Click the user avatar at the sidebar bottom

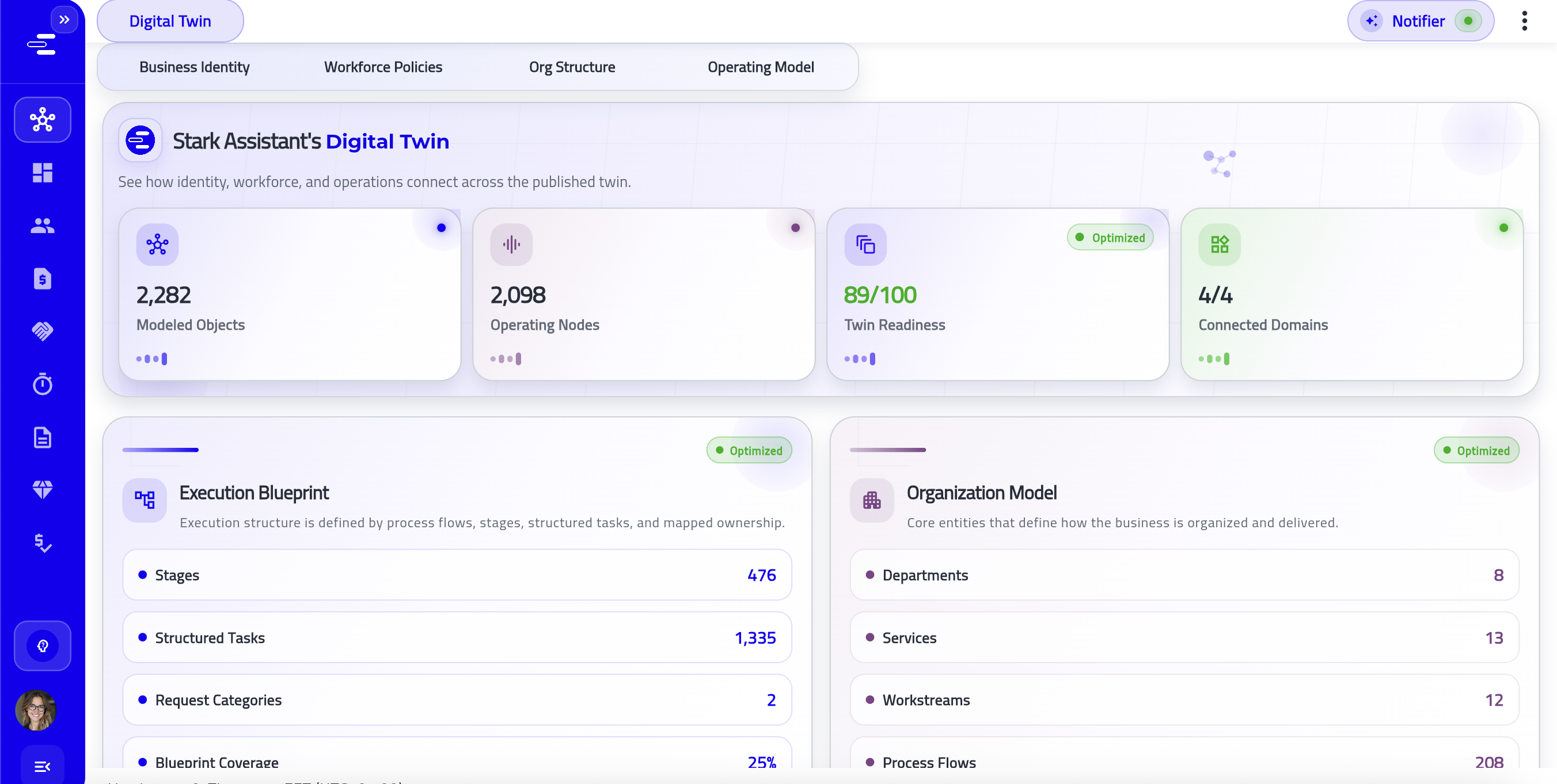36,710
